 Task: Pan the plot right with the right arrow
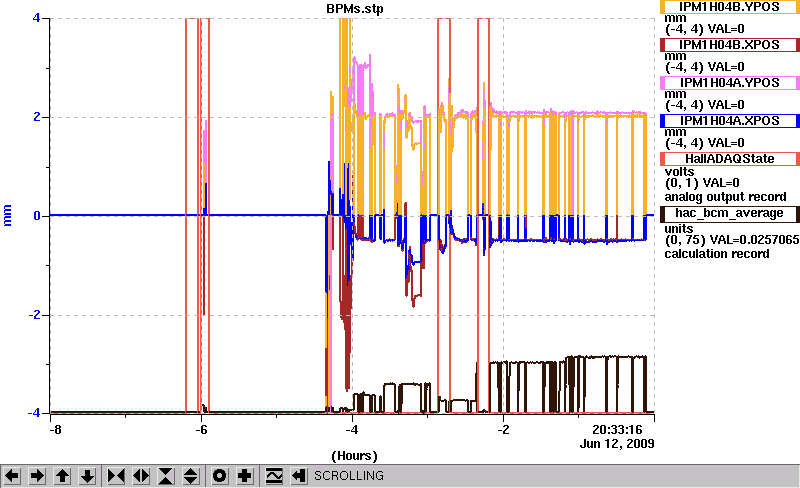pos(37,476)
